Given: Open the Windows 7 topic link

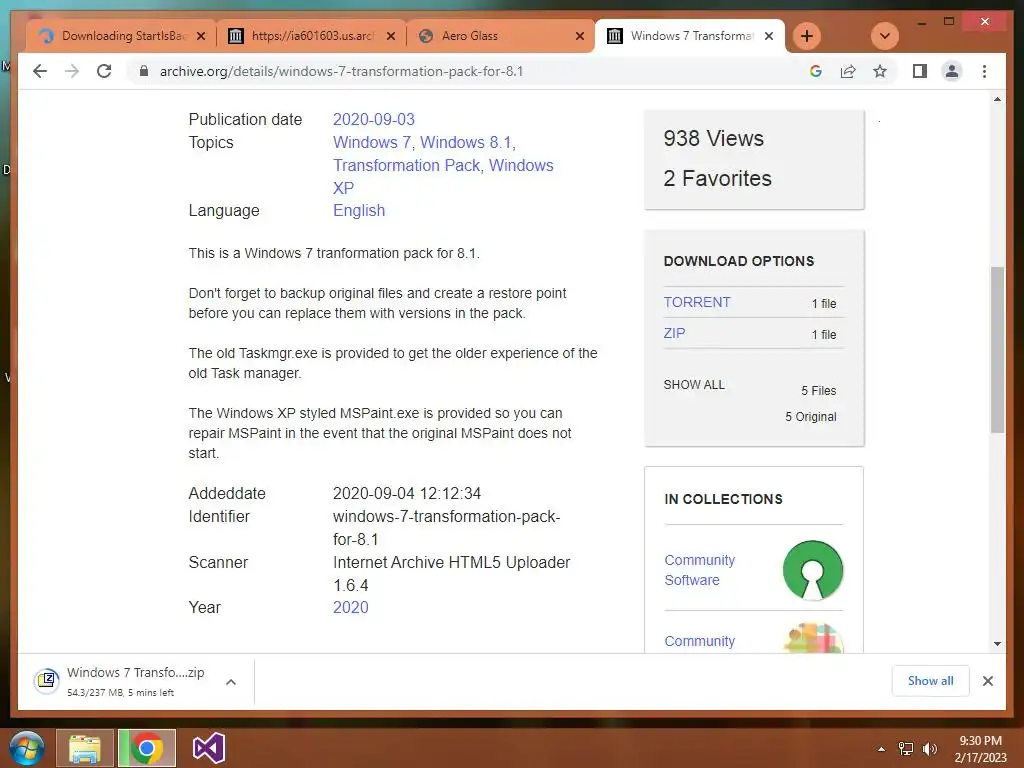Looking at the screenshot, I should coord(372,142).
